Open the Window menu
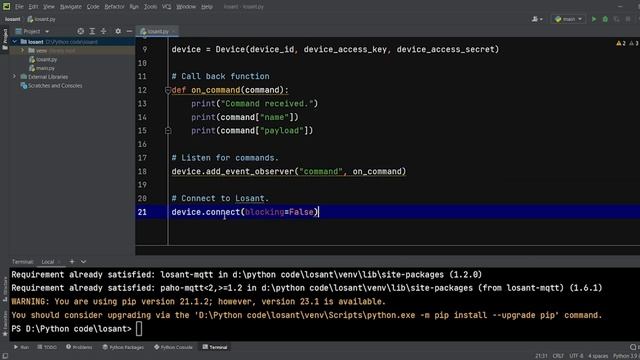The height and width of the screenshot is (360, 640). [186, 7]
